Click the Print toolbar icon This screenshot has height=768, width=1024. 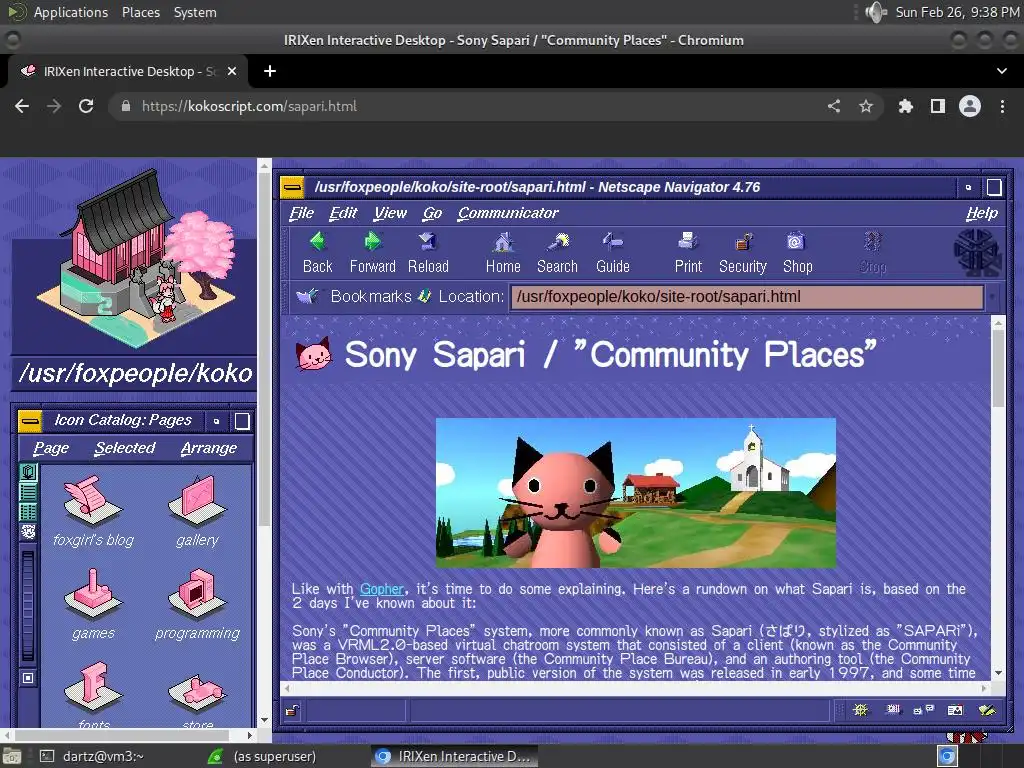click(x=688, y=242)
